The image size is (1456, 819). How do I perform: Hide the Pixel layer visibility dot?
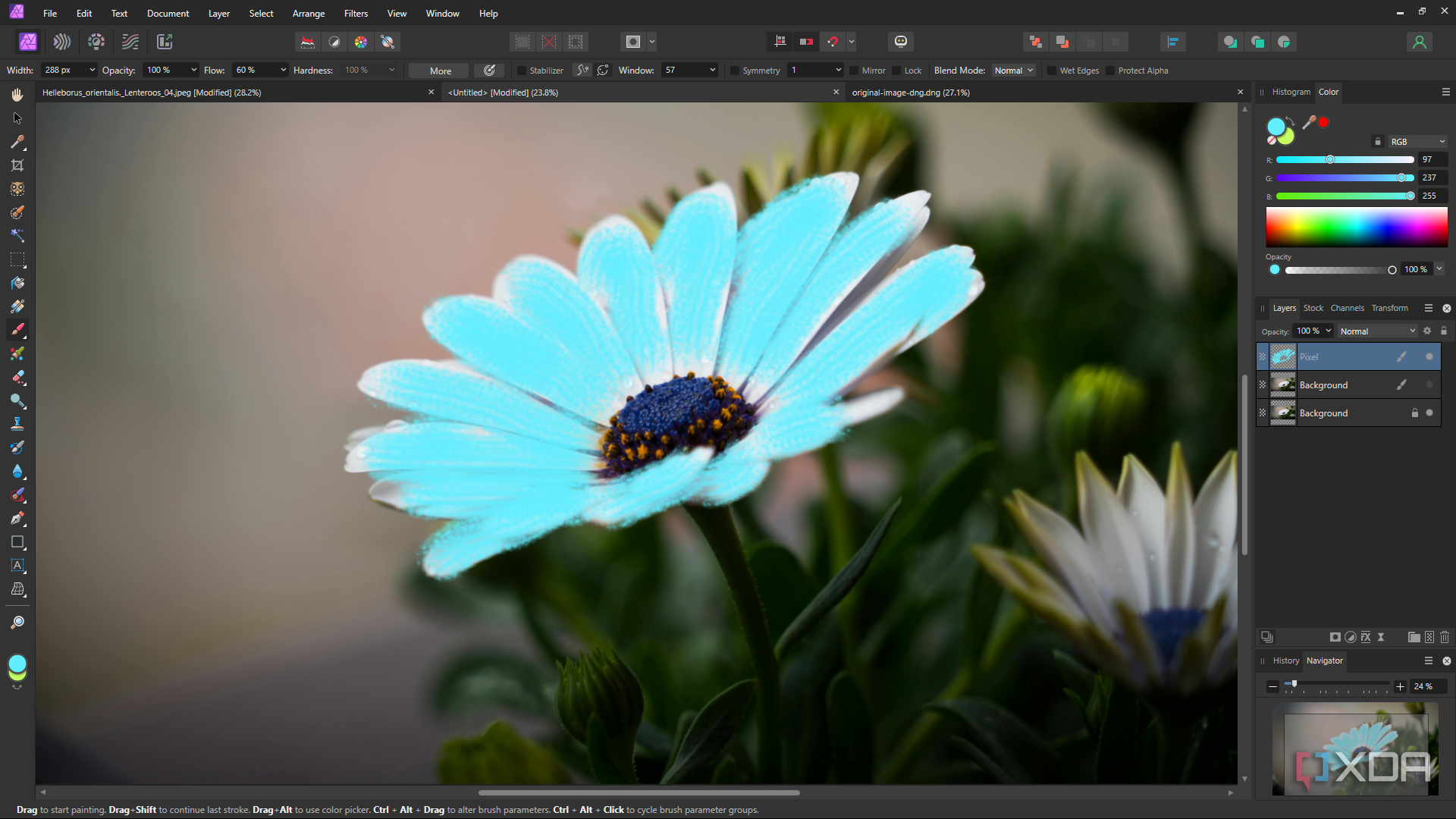(1429, 357)
